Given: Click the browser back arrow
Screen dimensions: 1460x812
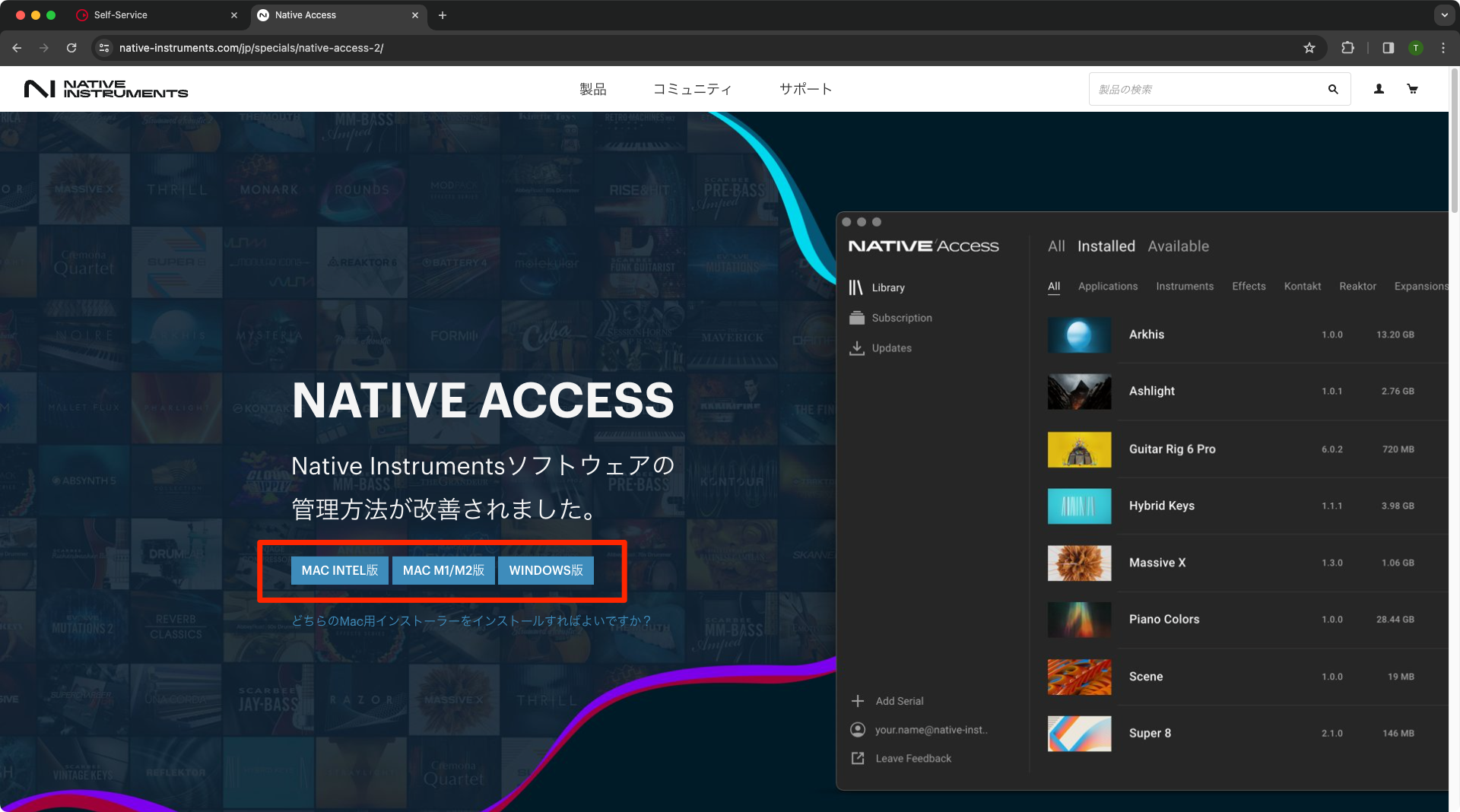Looking at the screenshot, I should click(x=17, y=48).
